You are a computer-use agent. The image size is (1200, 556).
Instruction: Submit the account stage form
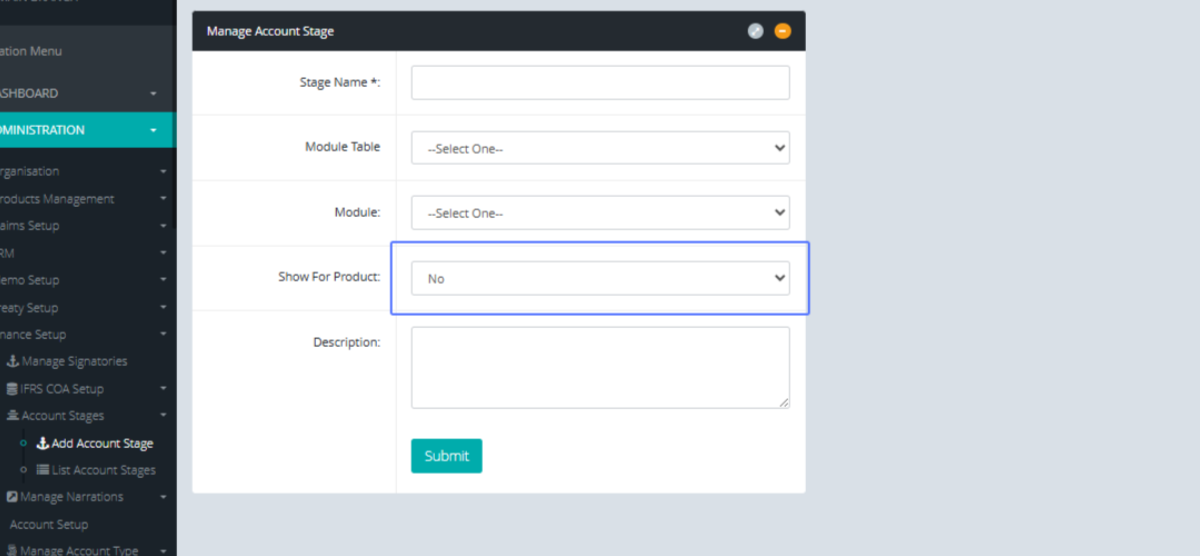446,456
